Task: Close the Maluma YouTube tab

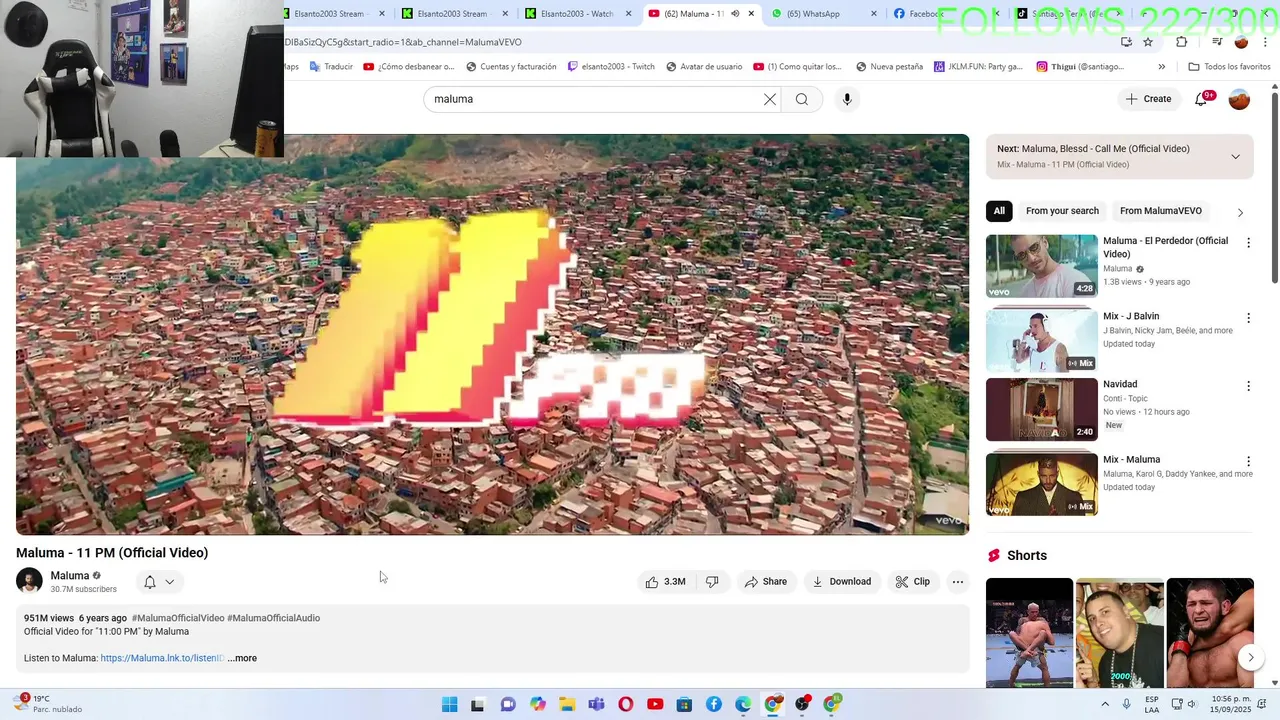Action: [751, 14]
